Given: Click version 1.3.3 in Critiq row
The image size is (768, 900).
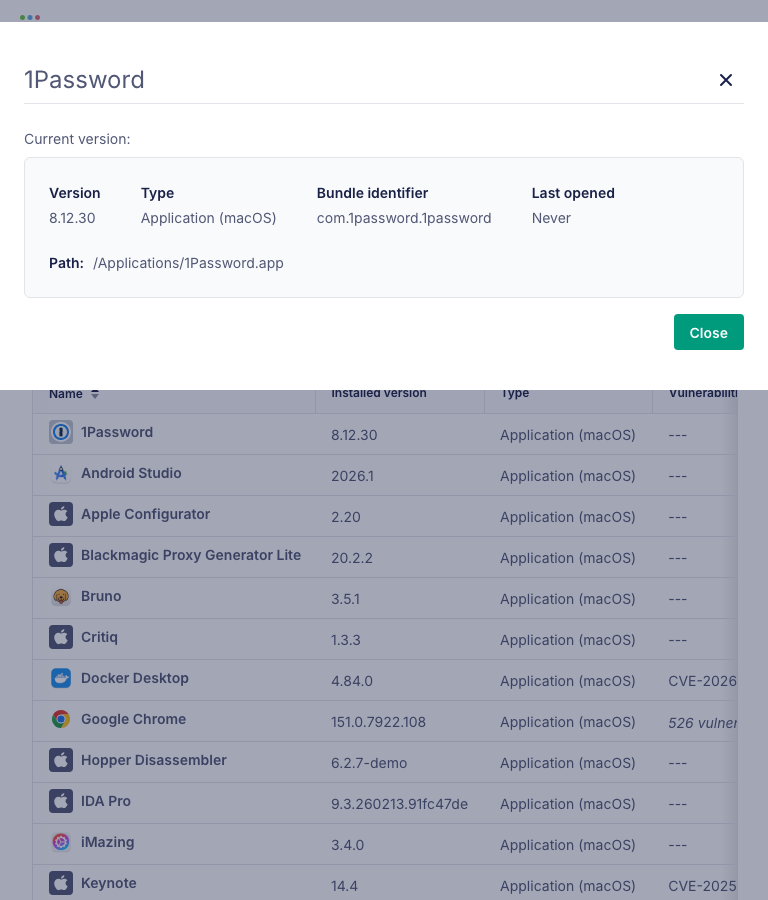Looking at the screenshot, I should 346,640.
